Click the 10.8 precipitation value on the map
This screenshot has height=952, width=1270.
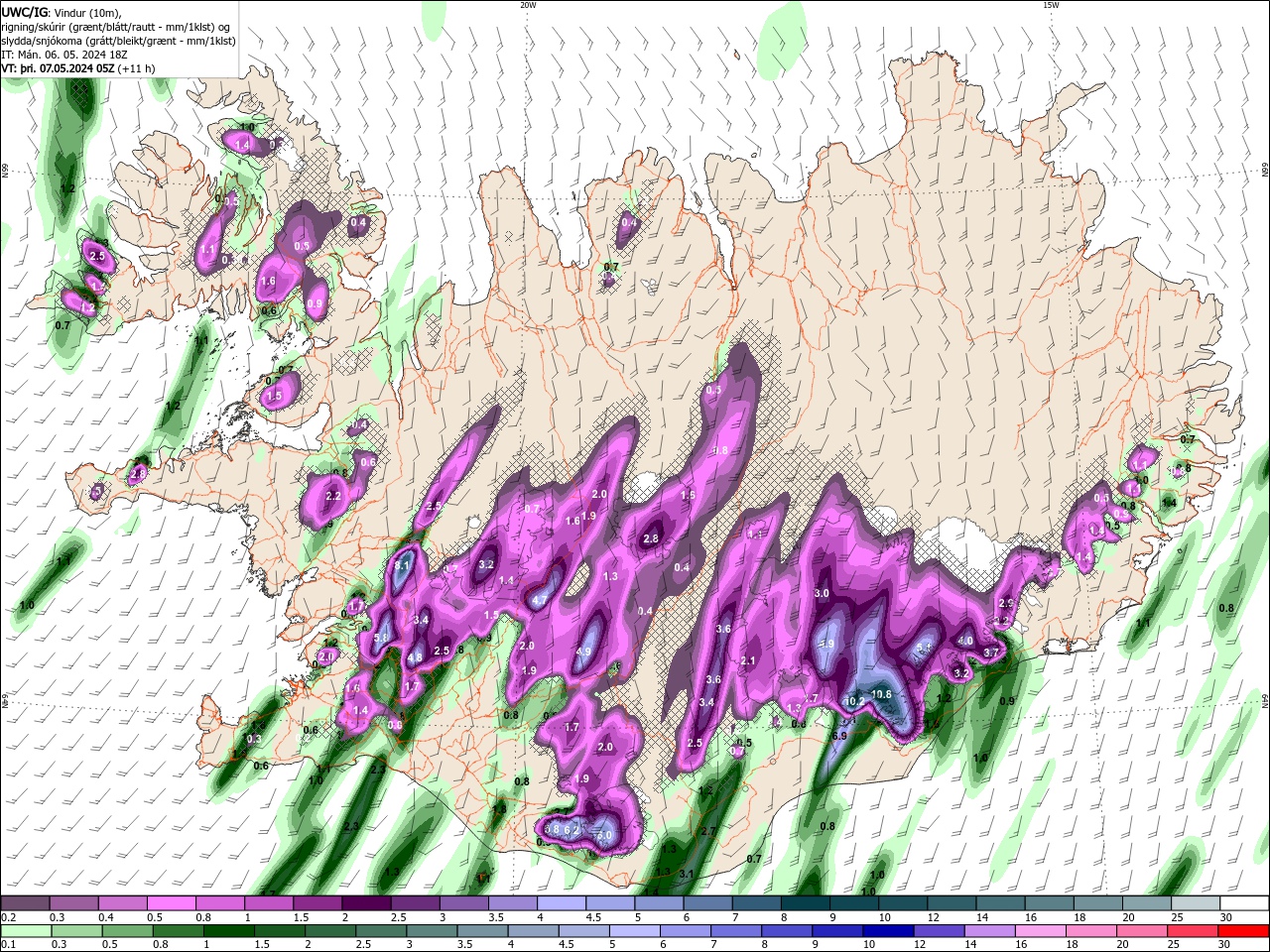pyautogui.click(x=882, y=694)
